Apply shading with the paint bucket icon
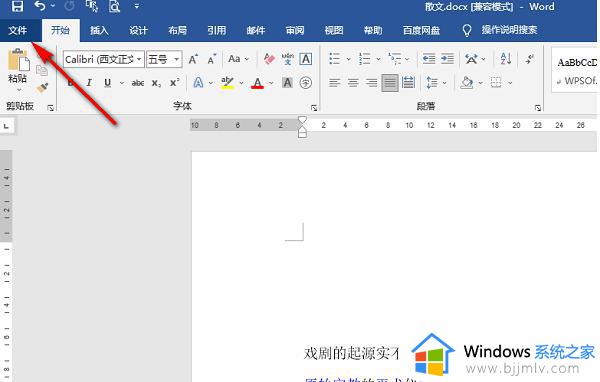Viewport: 600px width, 382px height. [466, 82]
